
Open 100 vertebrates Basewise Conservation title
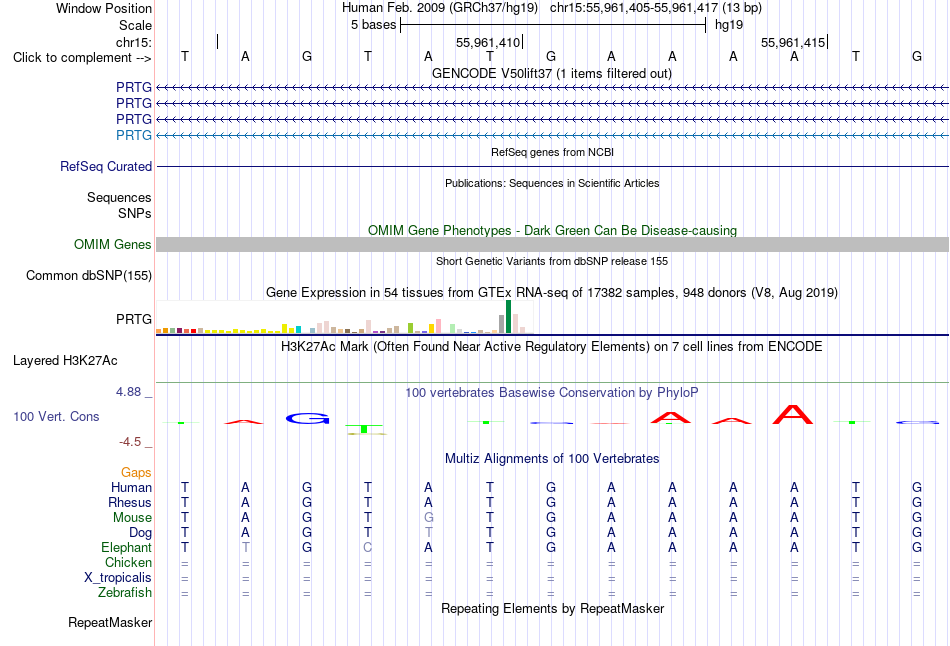(x=552, y=393)
